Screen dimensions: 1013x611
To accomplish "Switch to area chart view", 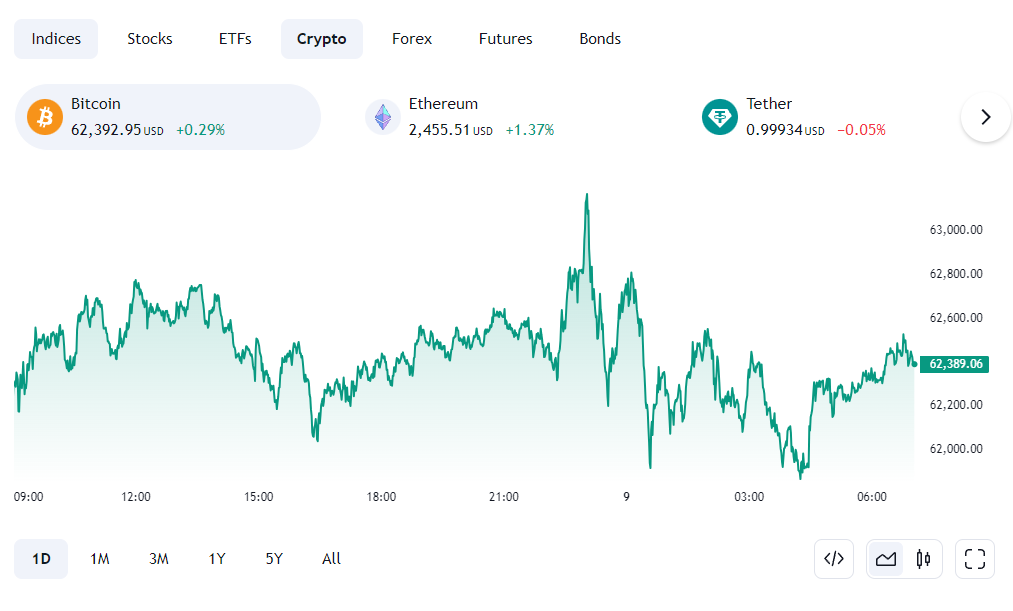I will [886, 559].
